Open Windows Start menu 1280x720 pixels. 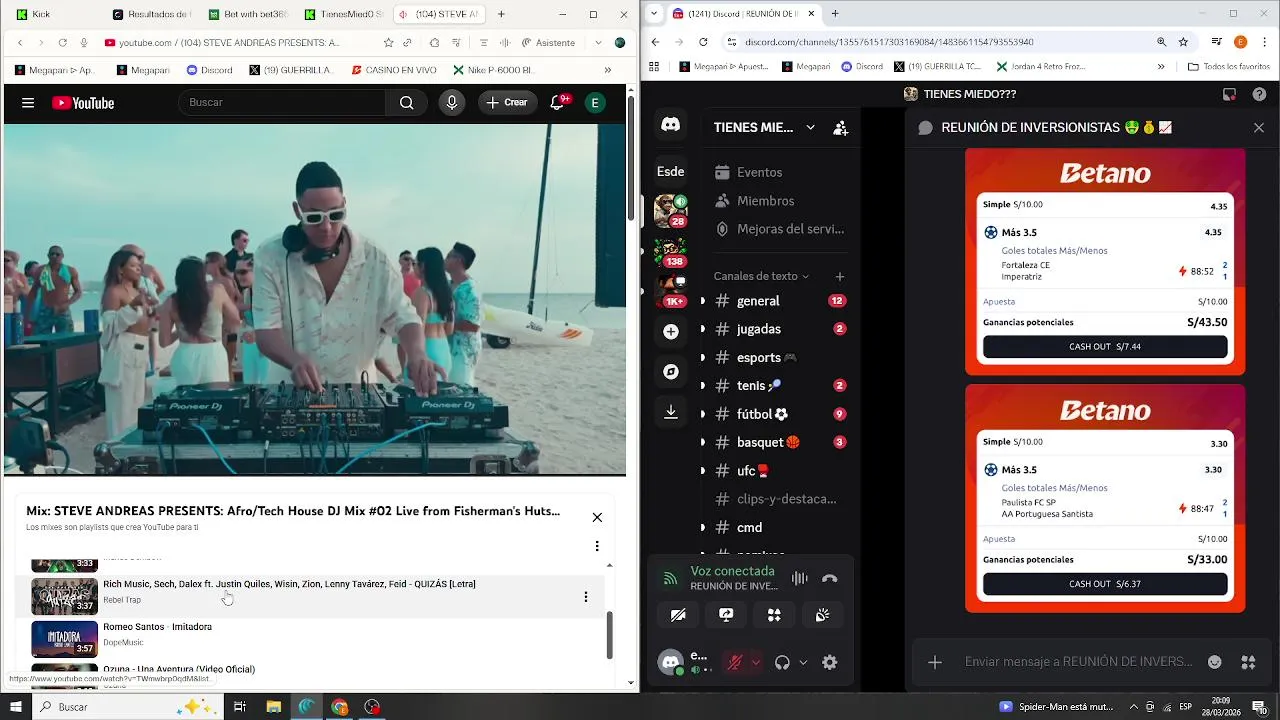pyautogui.click(x=16, y=707)
